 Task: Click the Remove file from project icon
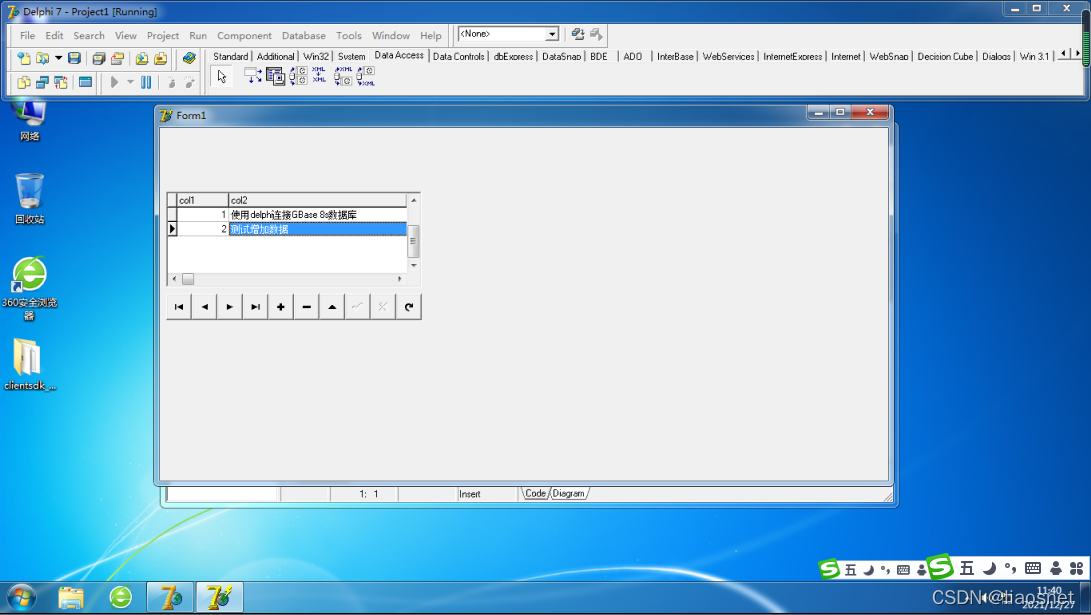[161, 58]
